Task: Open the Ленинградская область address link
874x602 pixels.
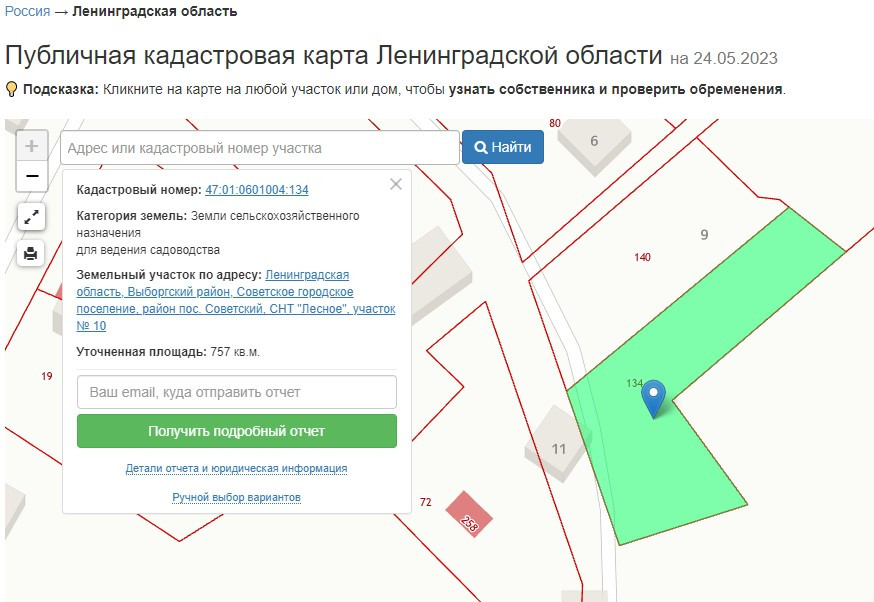Action: pos(236,300)
